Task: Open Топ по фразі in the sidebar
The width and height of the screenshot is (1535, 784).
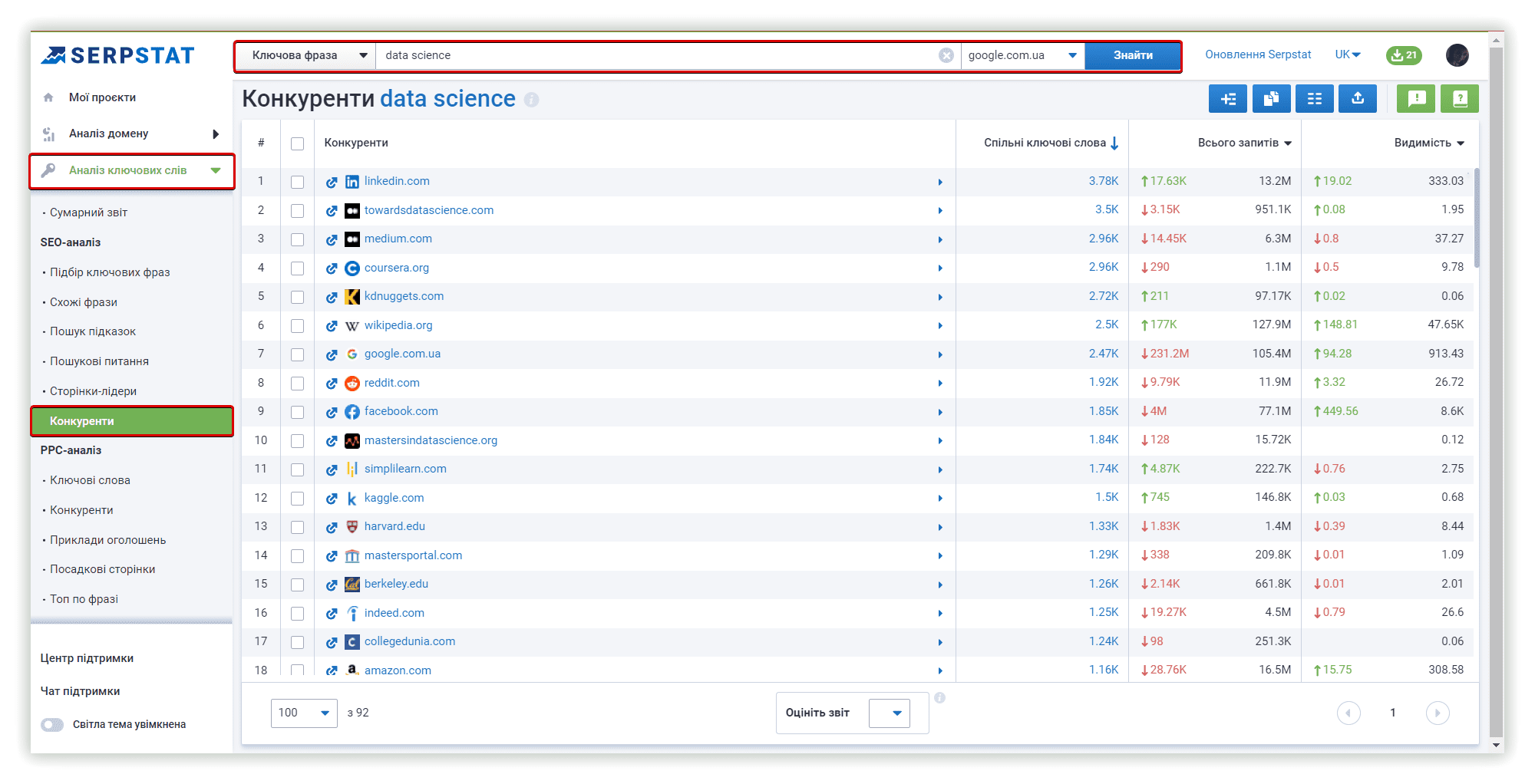Action: pyautogui.click(x=84, y=599)
